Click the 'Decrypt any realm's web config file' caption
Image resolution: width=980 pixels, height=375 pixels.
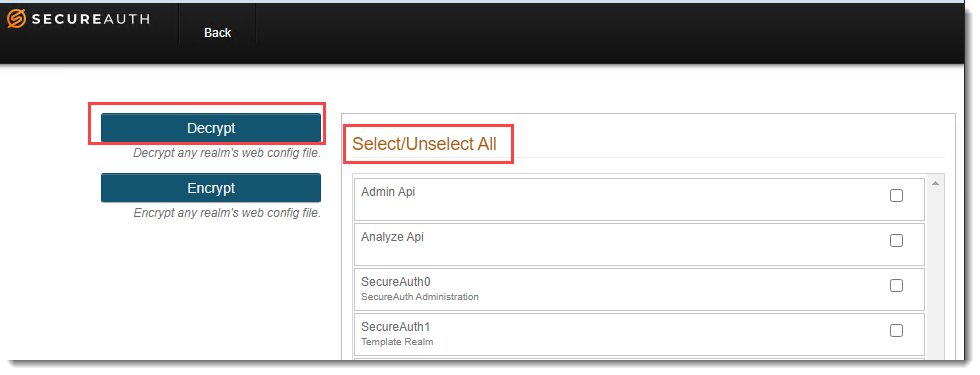[x=227, y=153]
